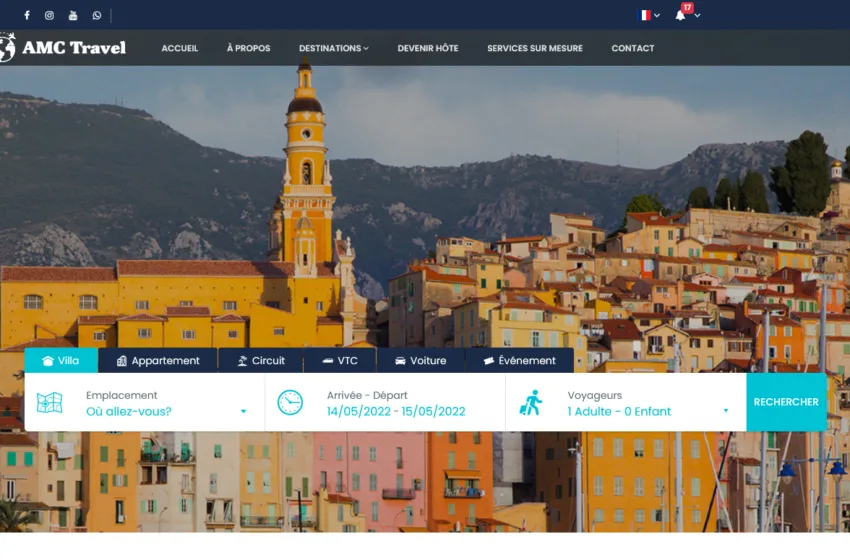
Task: Click the map icon beside Emplacement
Action: tap(50, 402)
